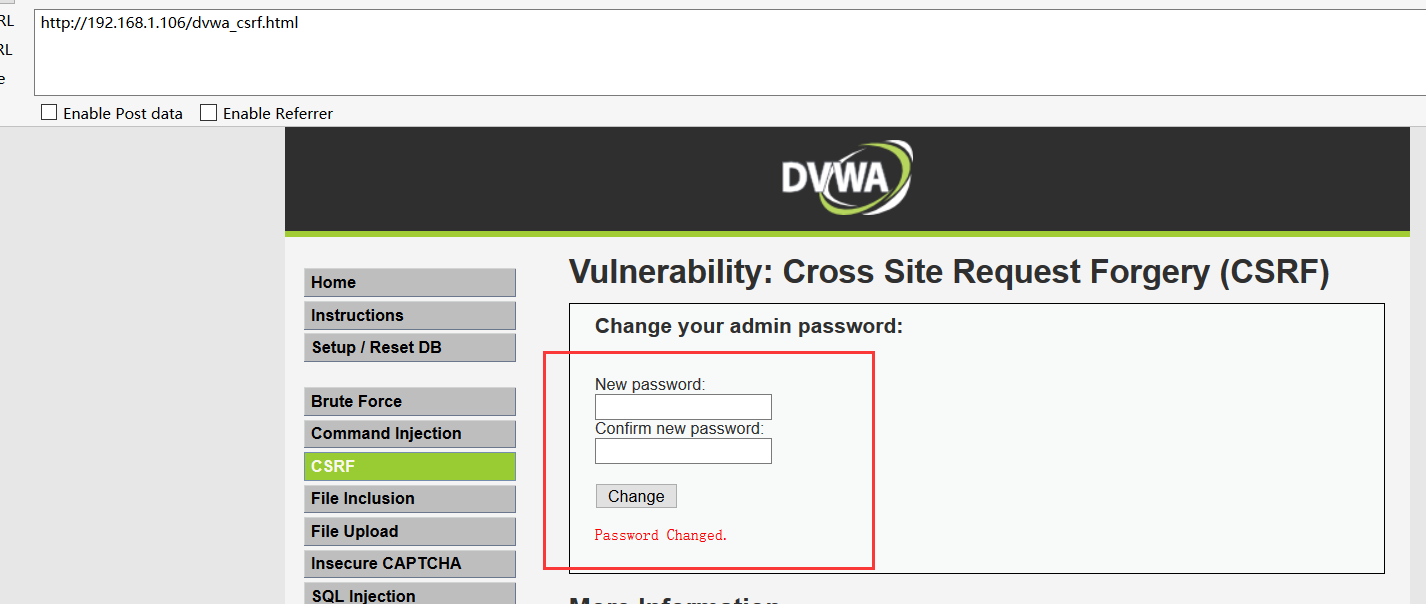Open Insecure CAPTCHA page
This screenshot has width=1426, height=604.
410,564
